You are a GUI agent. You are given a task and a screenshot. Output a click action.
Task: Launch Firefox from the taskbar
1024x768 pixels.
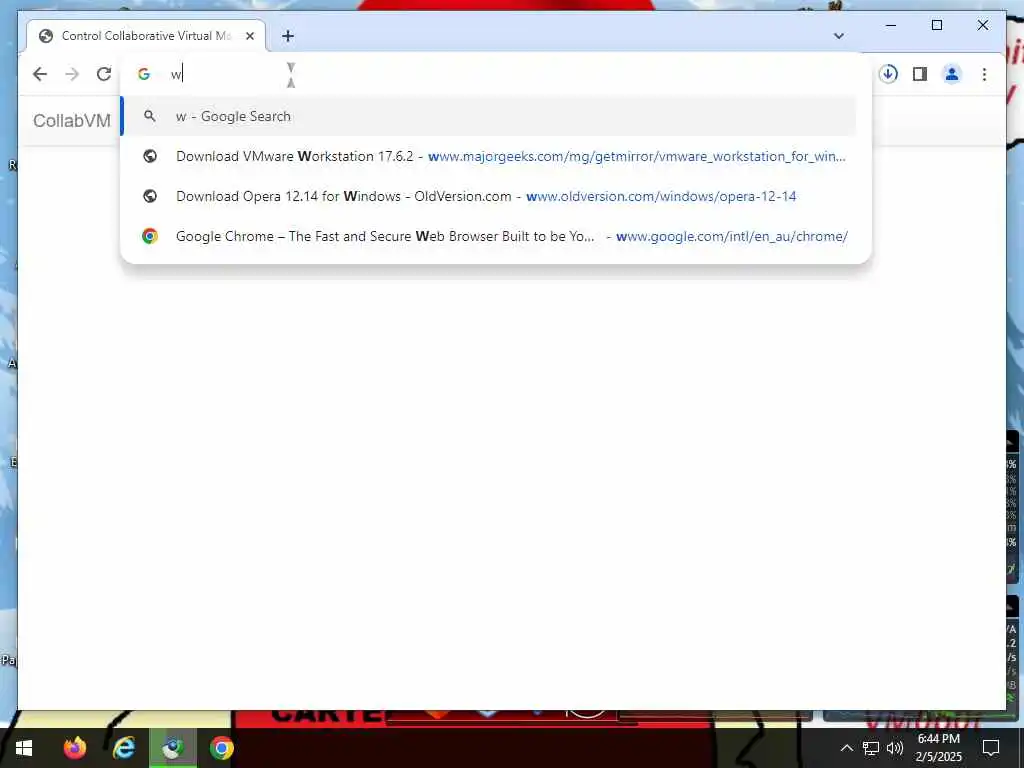(x=75, y=748)
